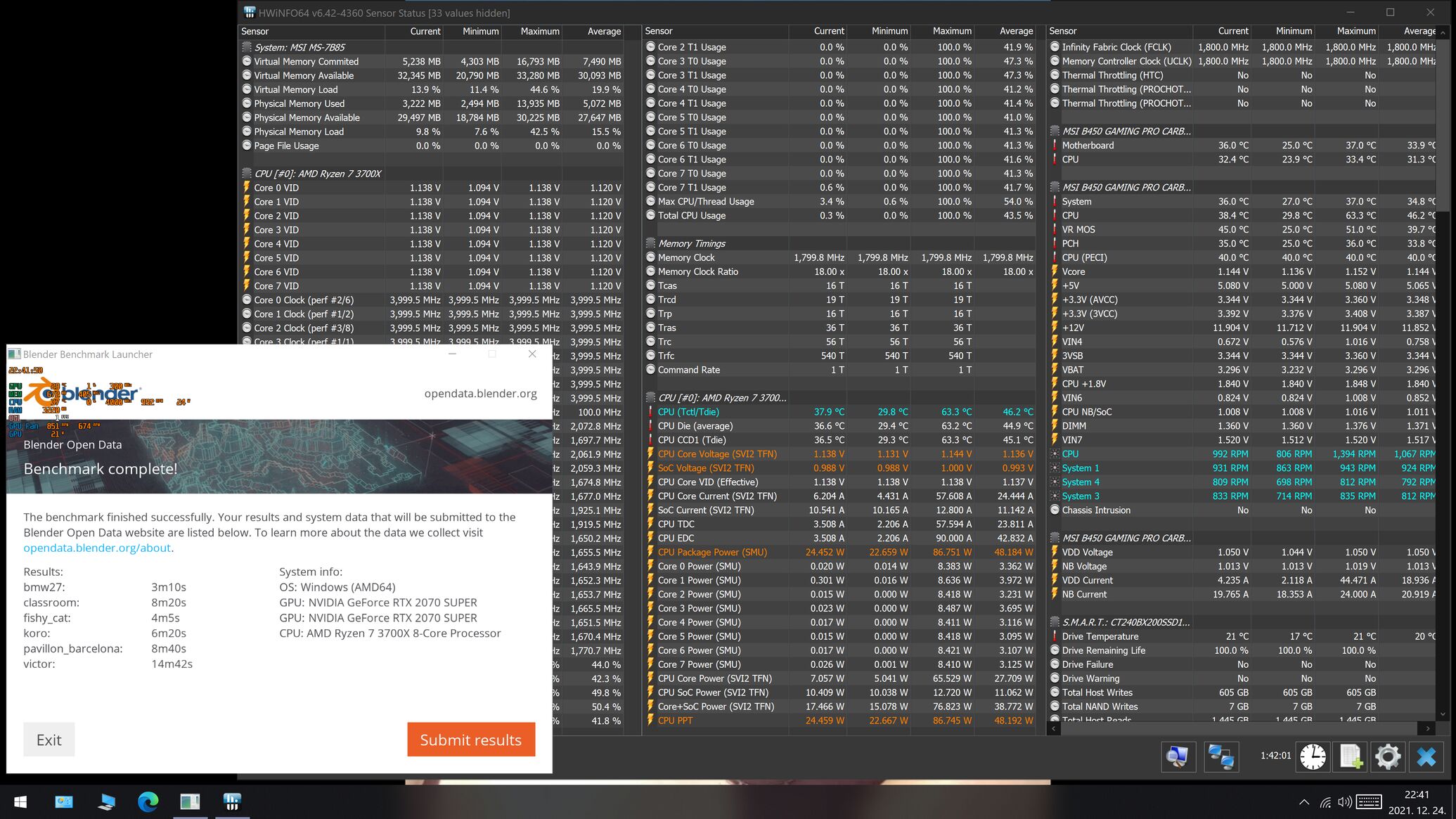
Task: Open the volume control in the system tray
Action: [1345, 802]
